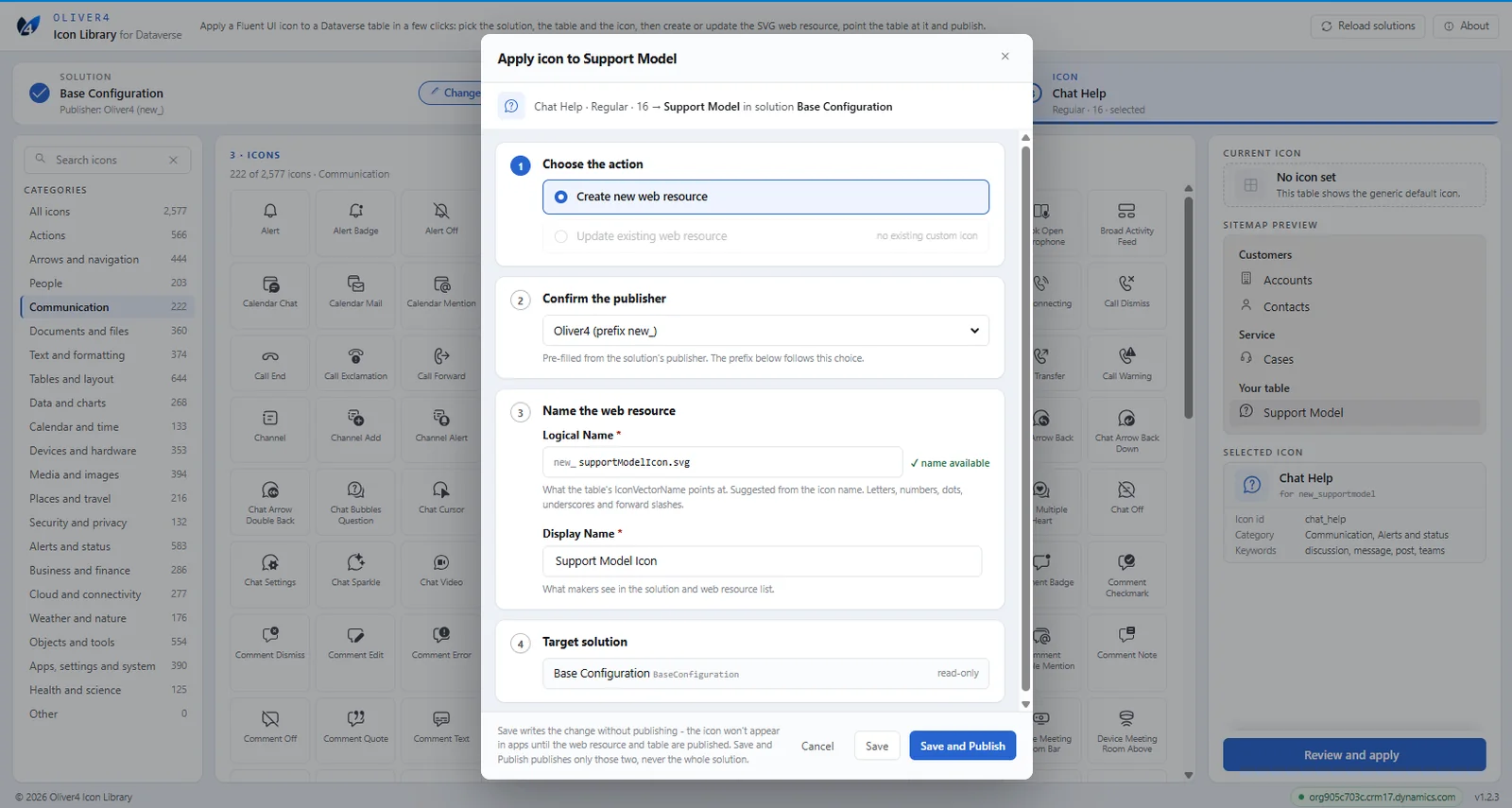The width and height of the screenshot is (1512, 808).
Task: Click the Review and apply button
Action: [x=1354, y=755]
